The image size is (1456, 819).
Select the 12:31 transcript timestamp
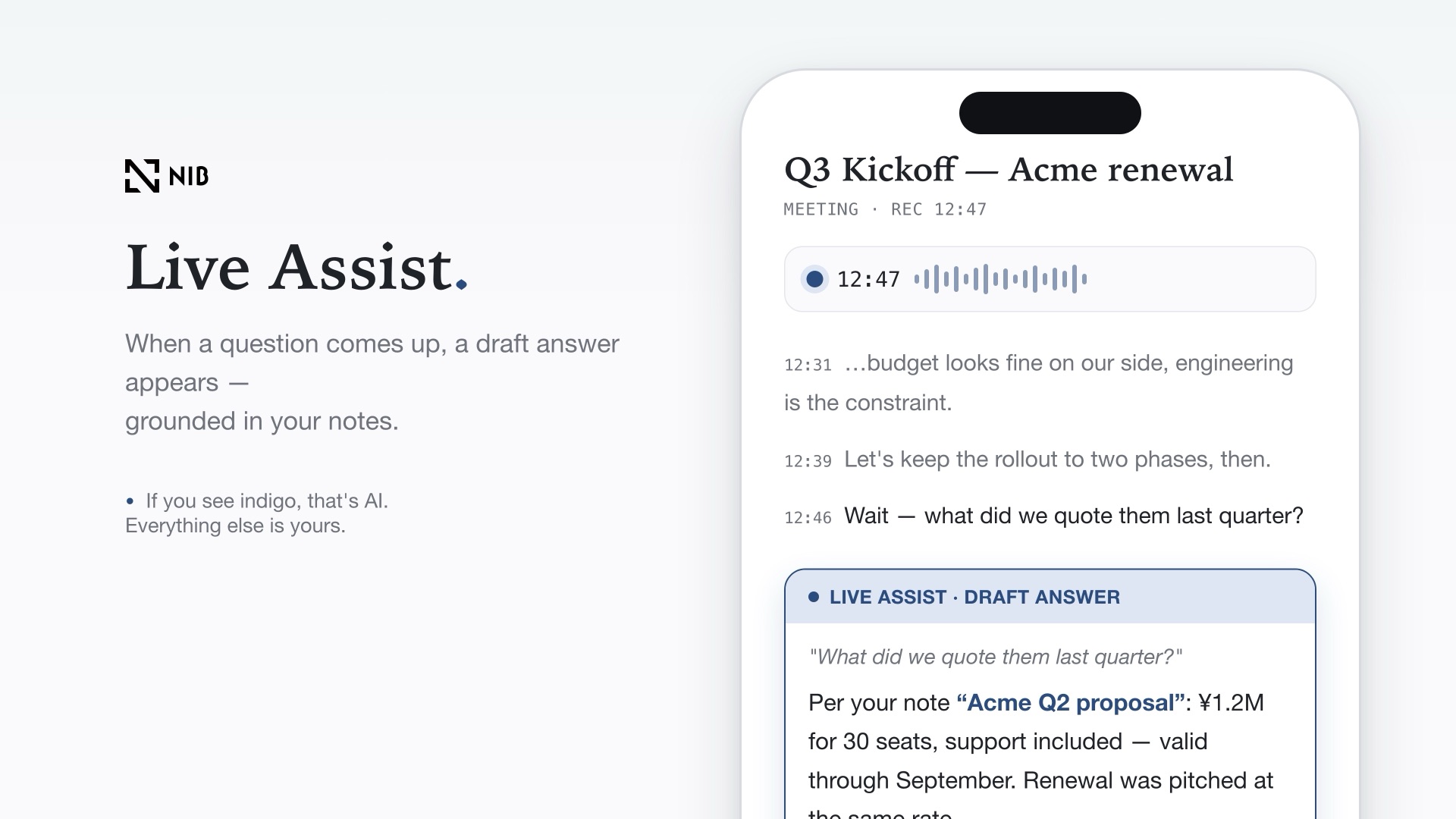[808, 366]
